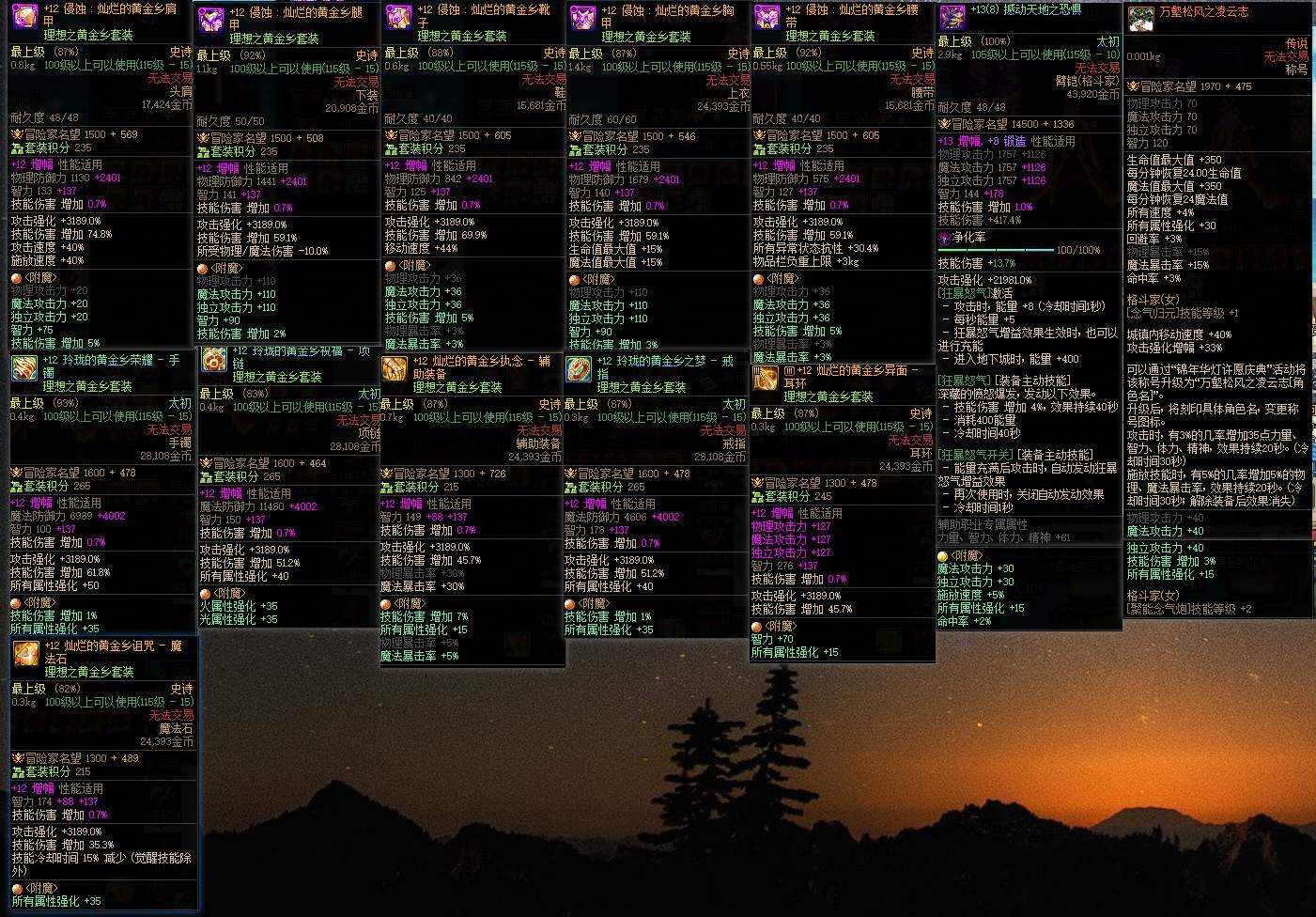Click the 17,424金币 price
The height and width of the screenshot is (917, 1316).
tap(167, 105)
